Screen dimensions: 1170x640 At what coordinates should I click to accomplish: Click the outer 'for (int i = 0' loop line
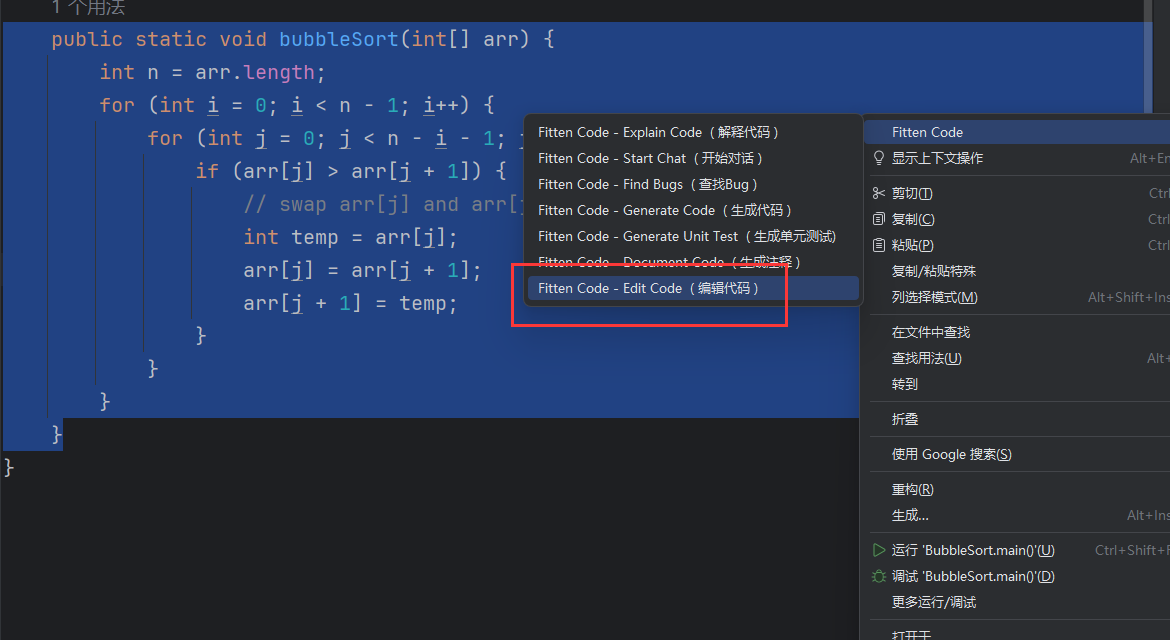point(296,105)
